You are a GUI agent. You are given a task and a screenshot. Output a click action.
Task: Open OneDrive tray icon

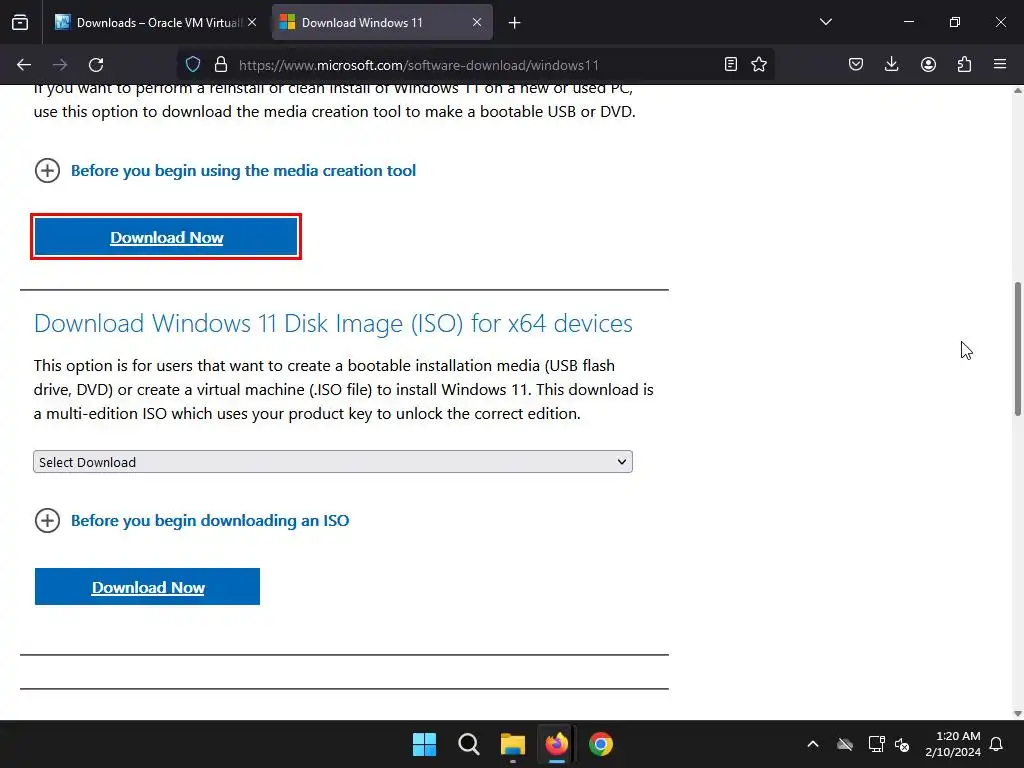[x=845, y=744]
